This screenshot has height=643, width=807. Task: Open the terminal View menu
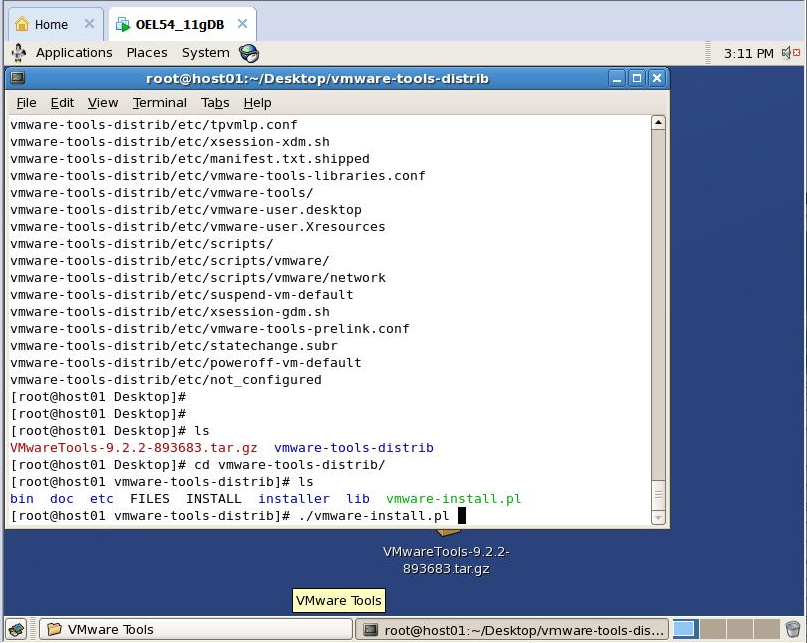103,103
